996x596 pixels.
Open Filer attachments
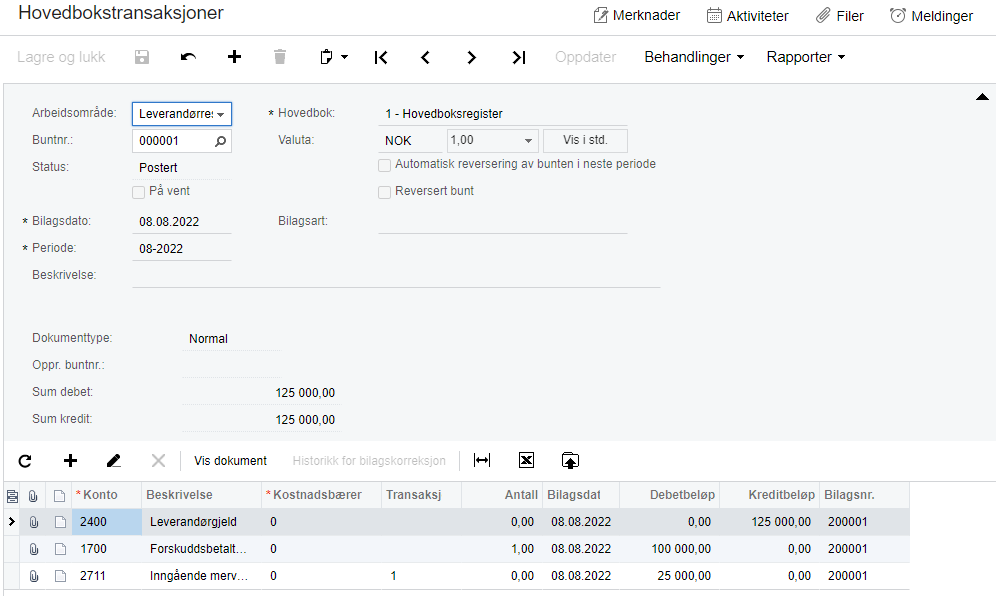[840, 15]
